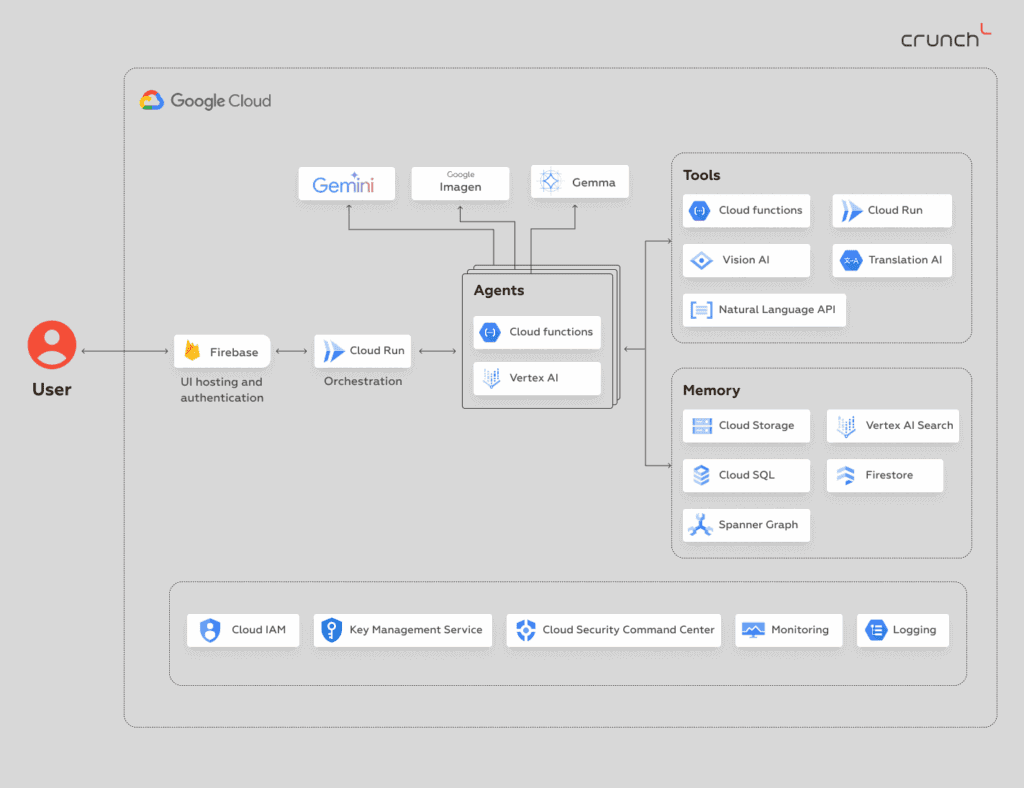Click the Google Cloud title text
Viewport: 1024px width, 788px height.
point(221,101)
